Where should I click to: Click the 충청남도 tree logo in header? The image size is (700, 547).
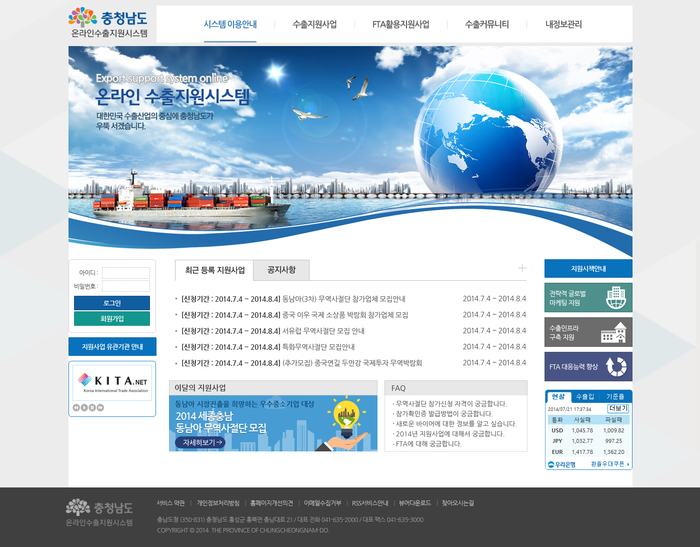83,17
